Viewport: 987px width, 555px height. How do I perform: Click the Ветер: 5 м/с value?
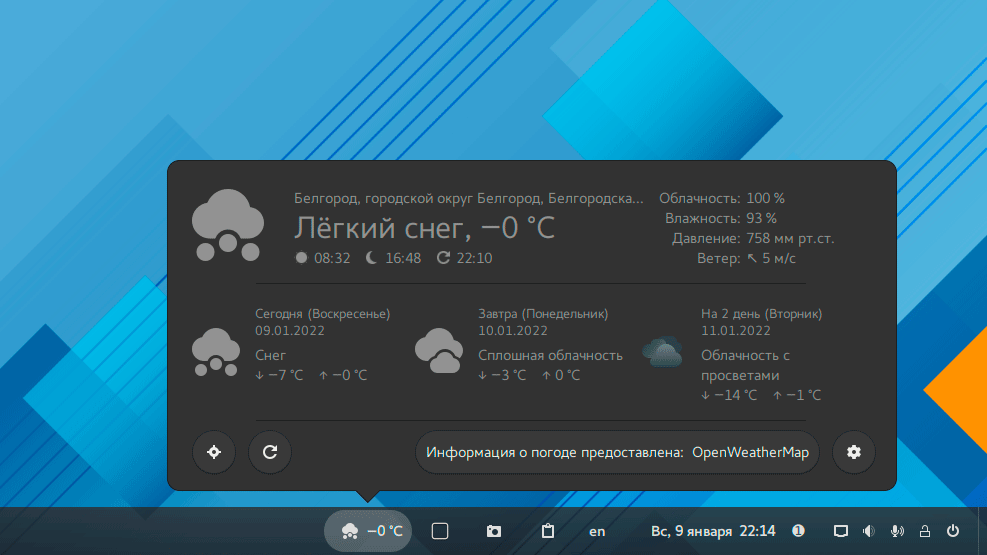(771, 258)
